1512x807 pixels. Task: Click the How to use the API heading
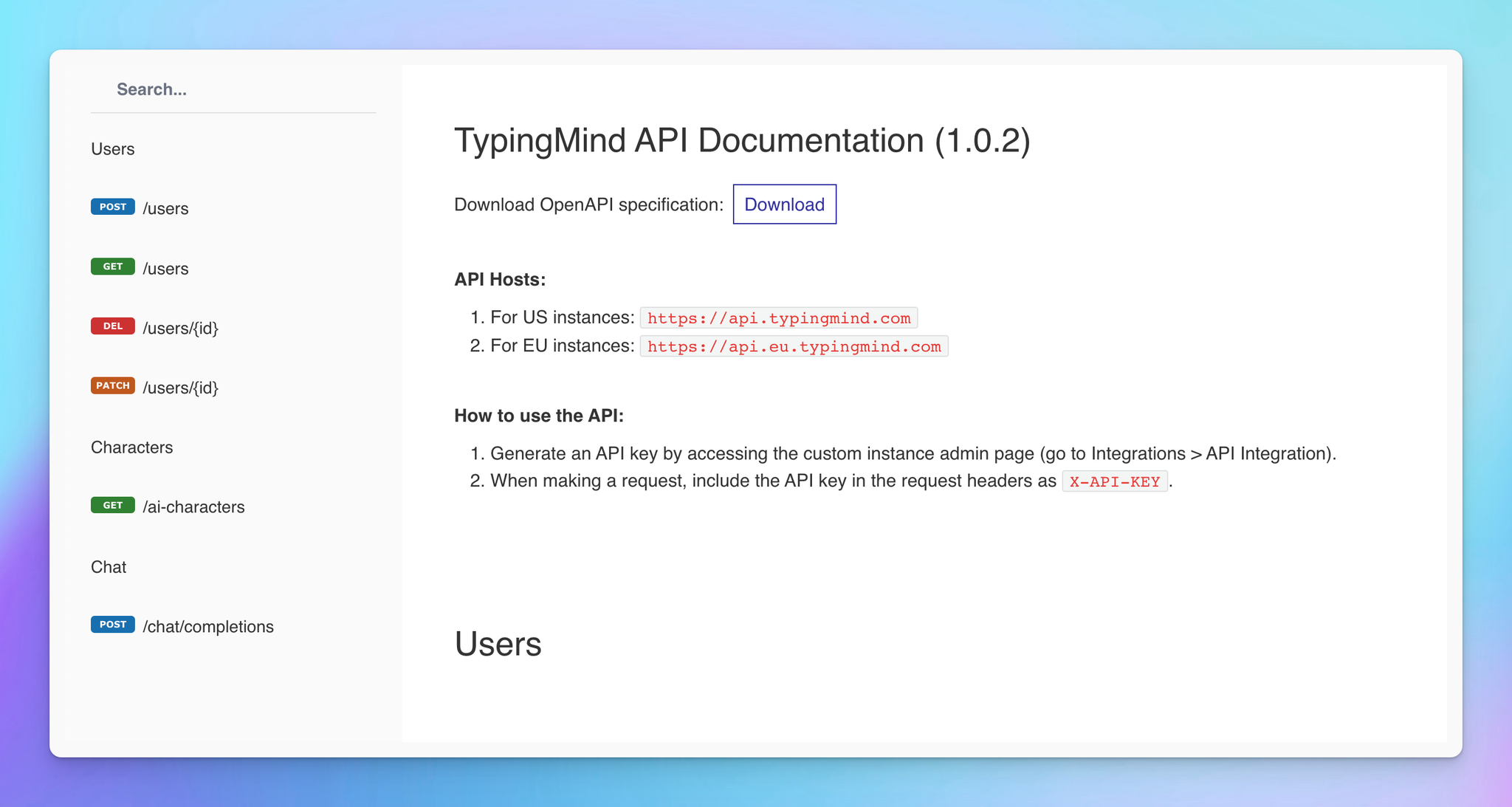point(539,416)
